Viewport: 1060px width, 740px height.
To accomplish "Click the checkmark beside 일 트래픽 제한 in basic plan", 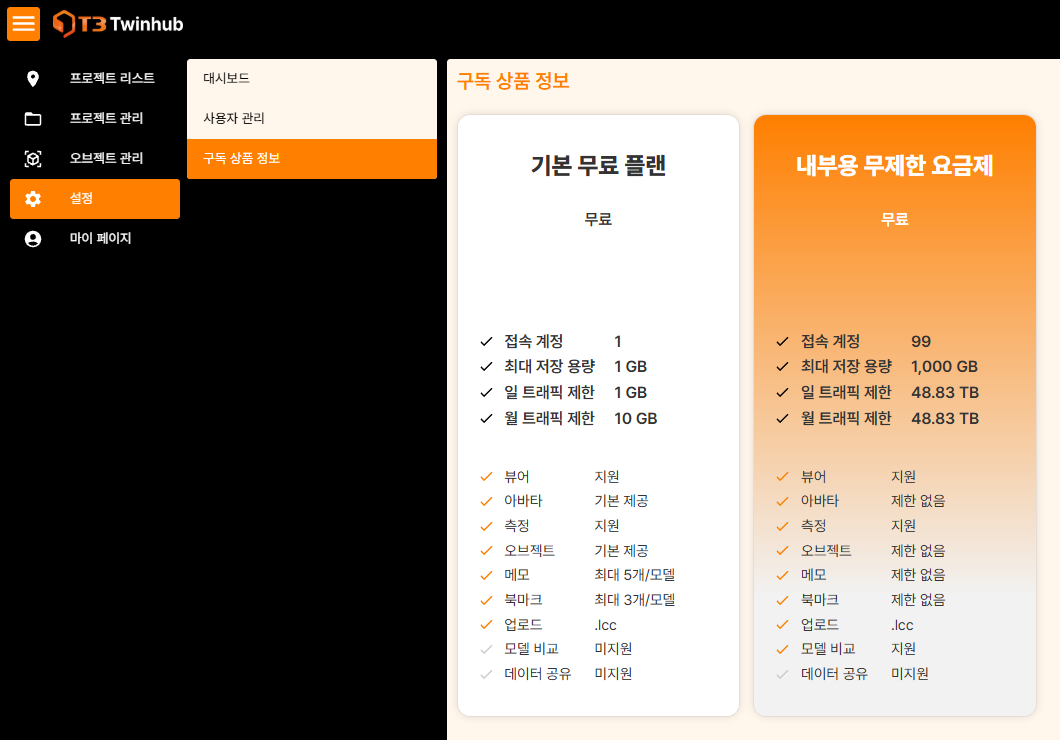I will (486, 392).
